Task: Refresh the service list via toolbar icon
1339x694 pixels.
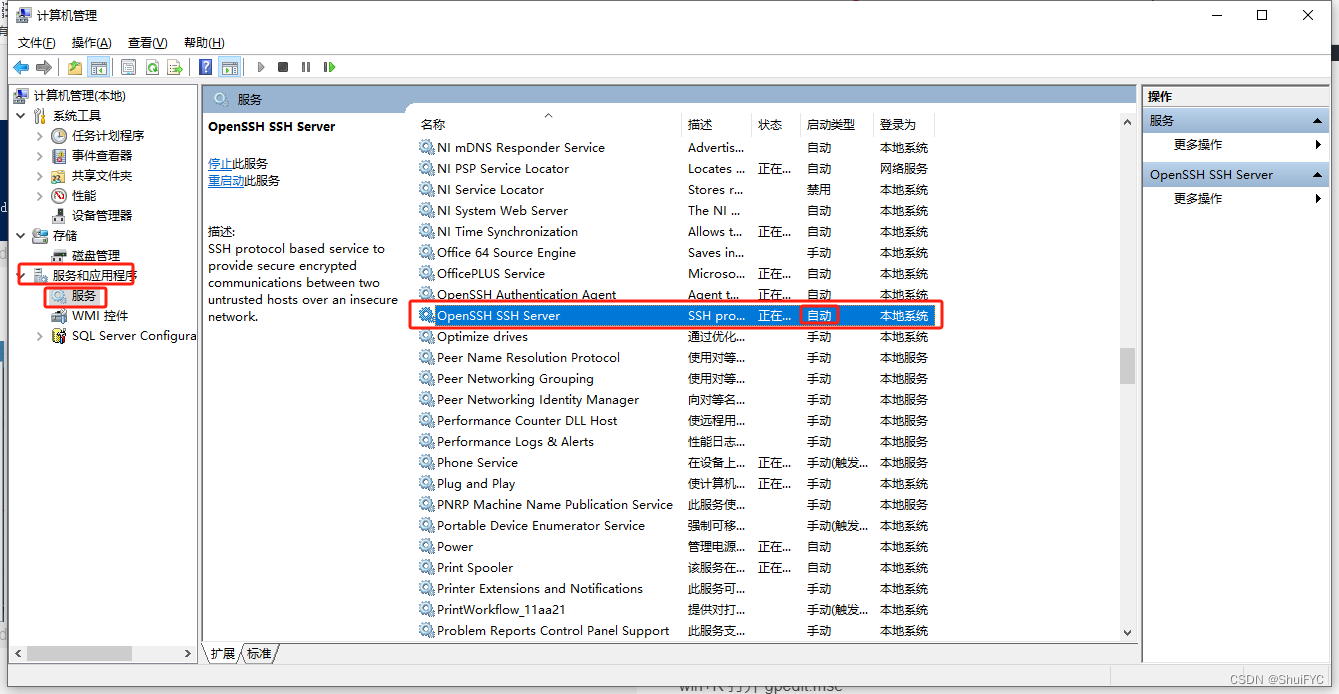Action: tap(153, 67)
